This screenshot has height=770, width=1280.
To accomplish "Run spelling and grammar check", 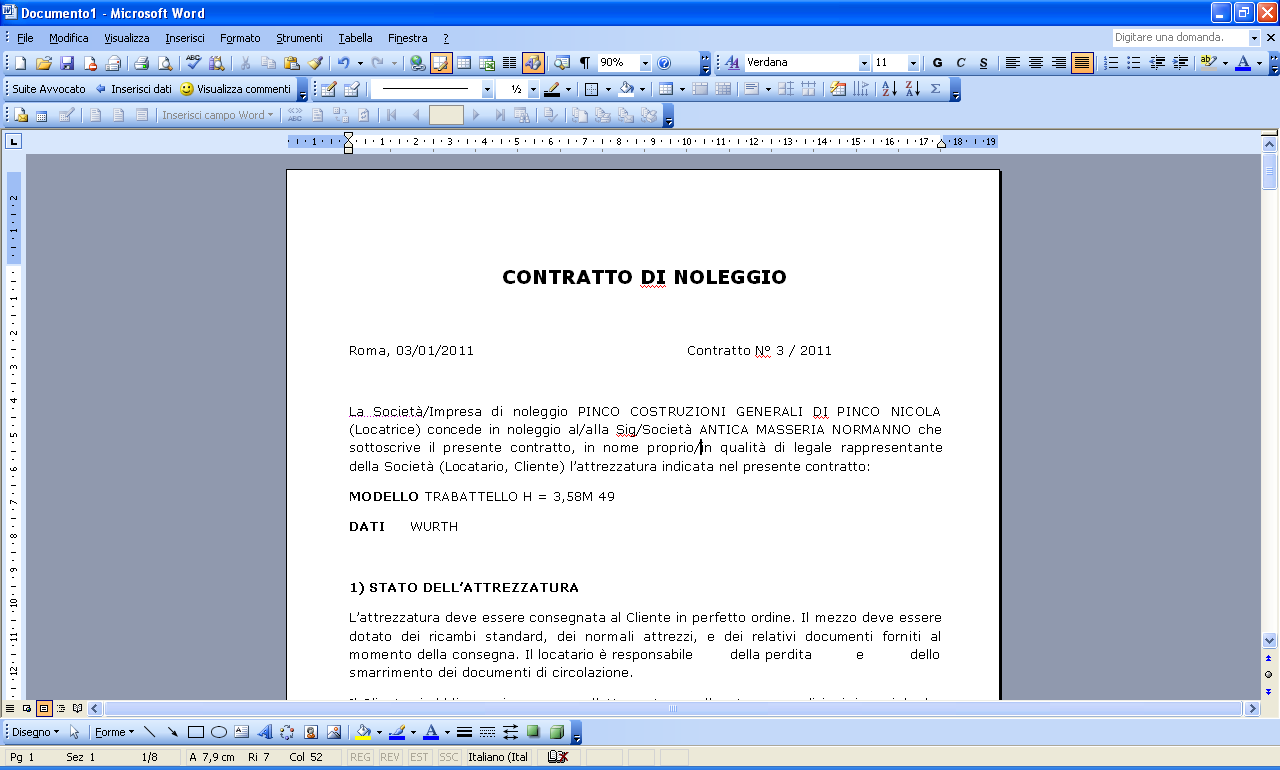I will (194, 63).
